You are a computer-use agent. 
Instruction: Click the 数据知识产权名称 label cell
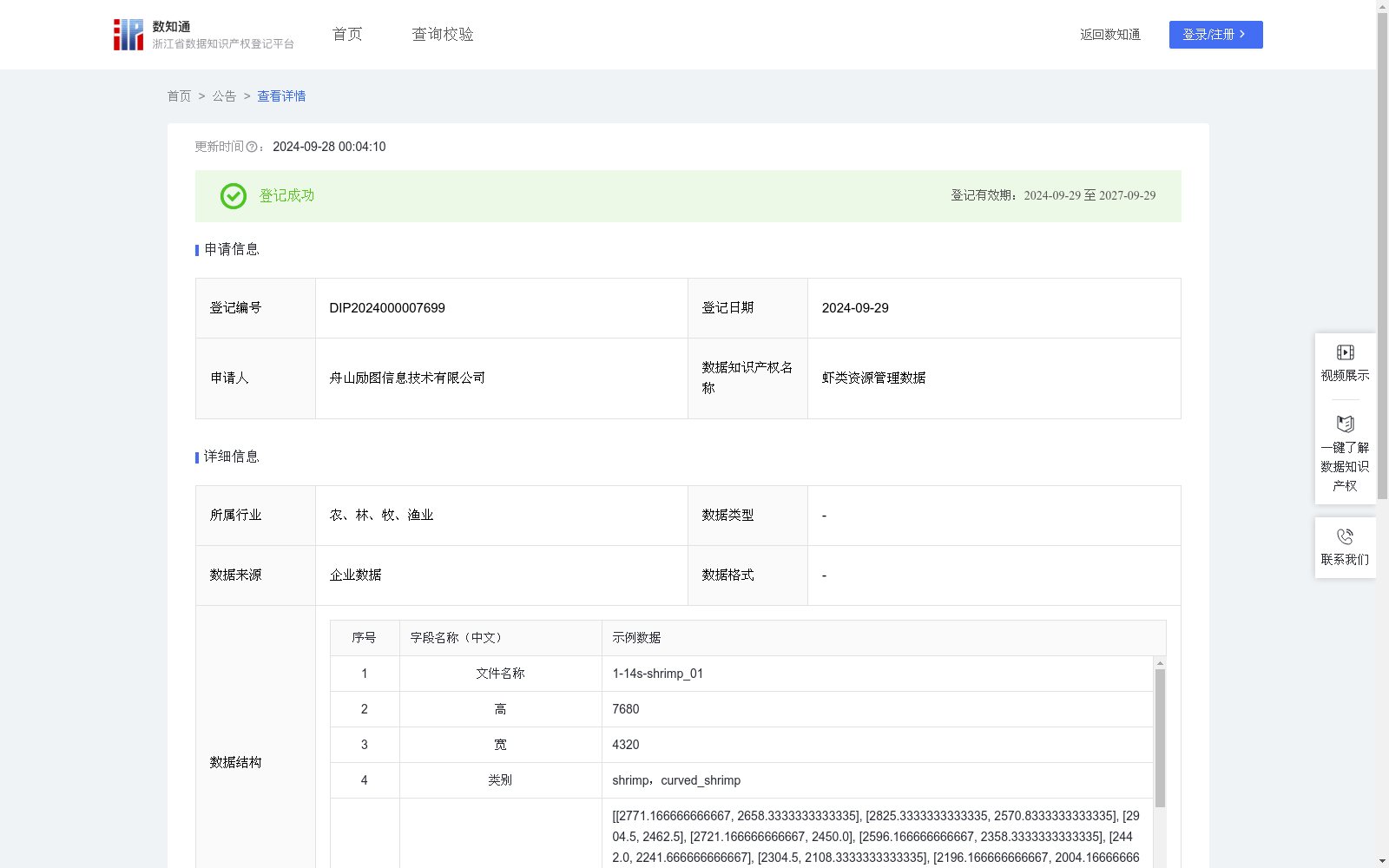pos(747,378)
